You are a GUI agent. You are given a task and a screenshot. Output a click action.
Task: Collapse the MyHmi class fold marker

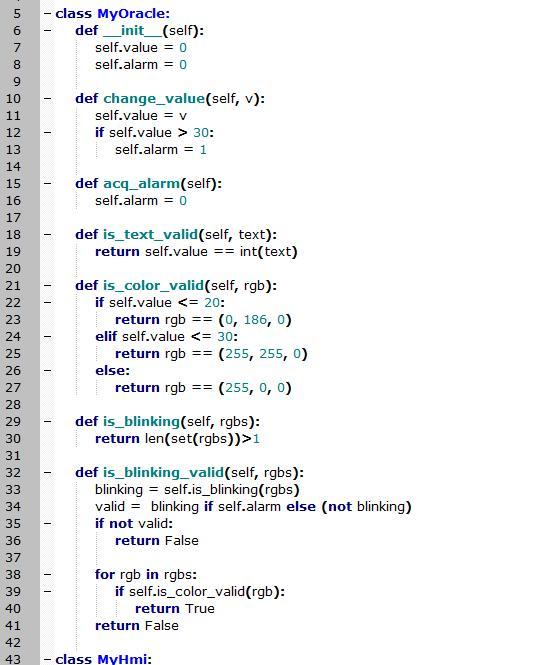coord(47,659)
